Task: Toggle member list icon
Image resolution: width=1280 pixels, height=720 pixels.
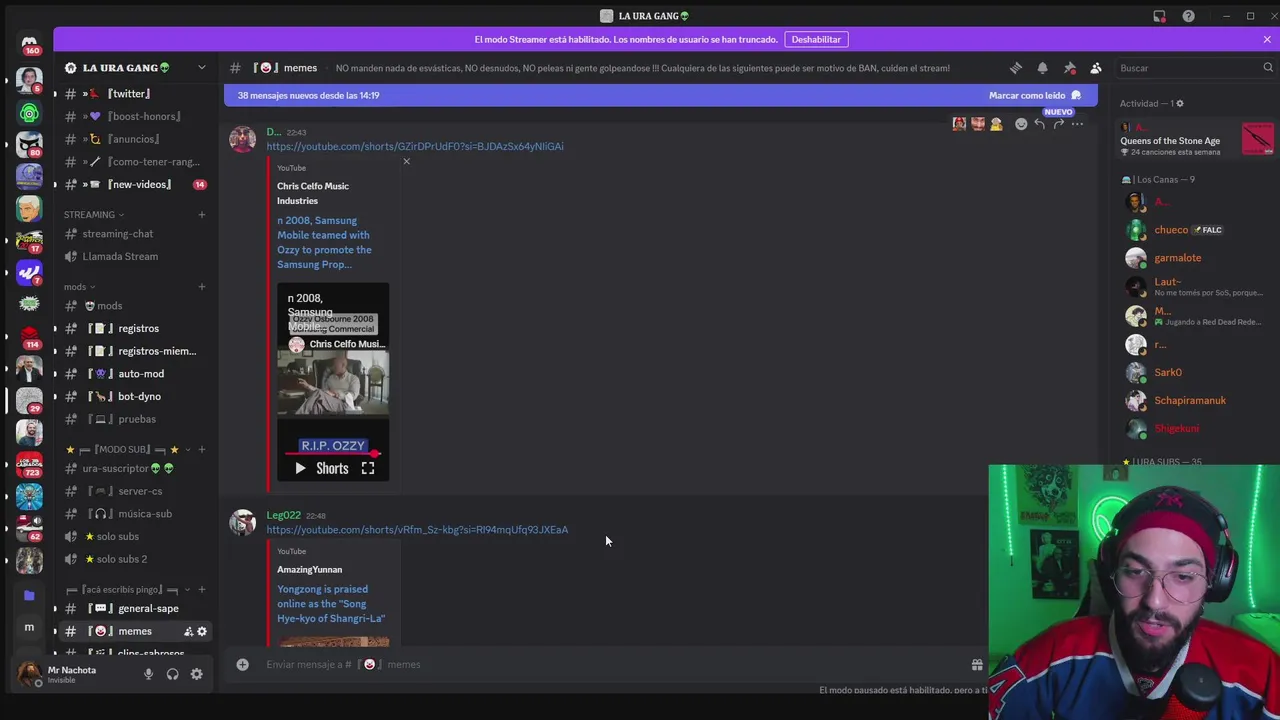Action: 1096,68
